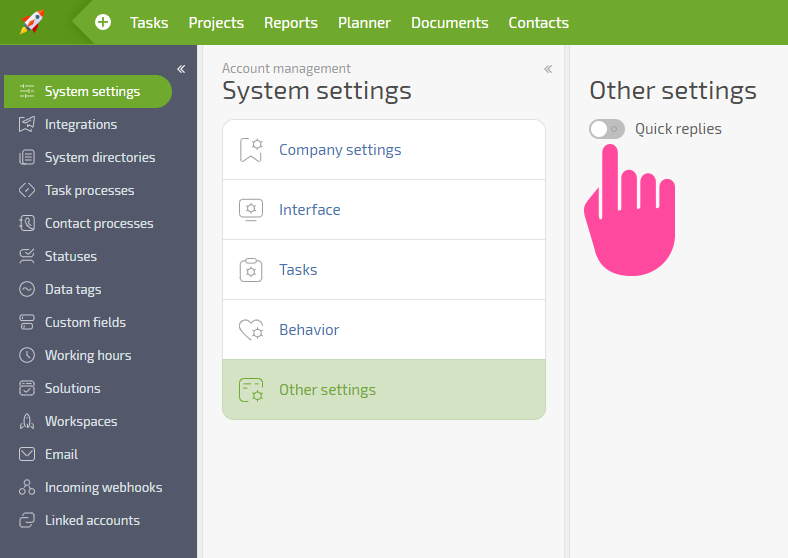
Task: Click the Solutions sidebar icon
Action: (x=27, y=388)
